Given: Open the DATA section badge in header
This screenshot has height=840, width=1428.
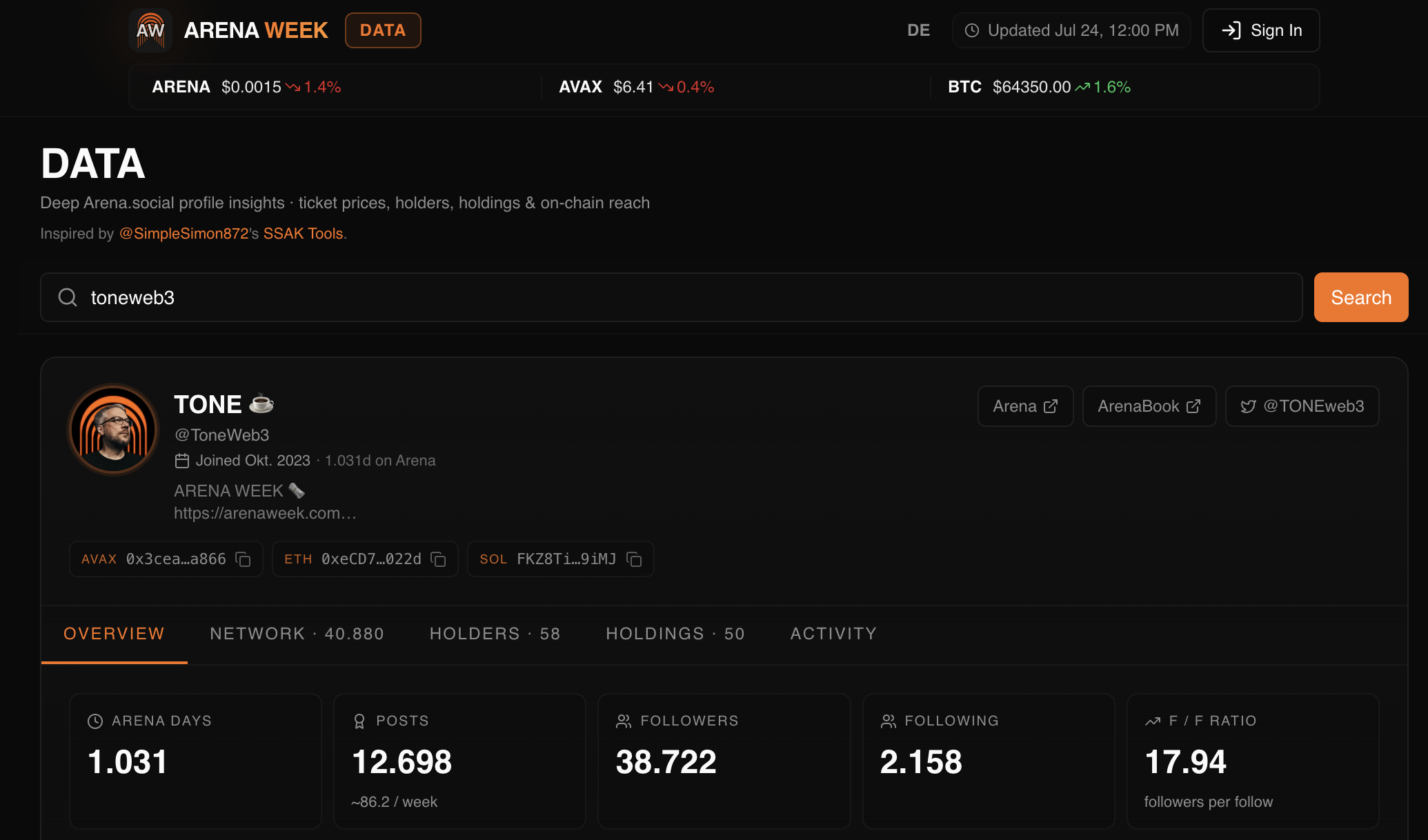Looking at the screenshot, I should pos(383,30).
